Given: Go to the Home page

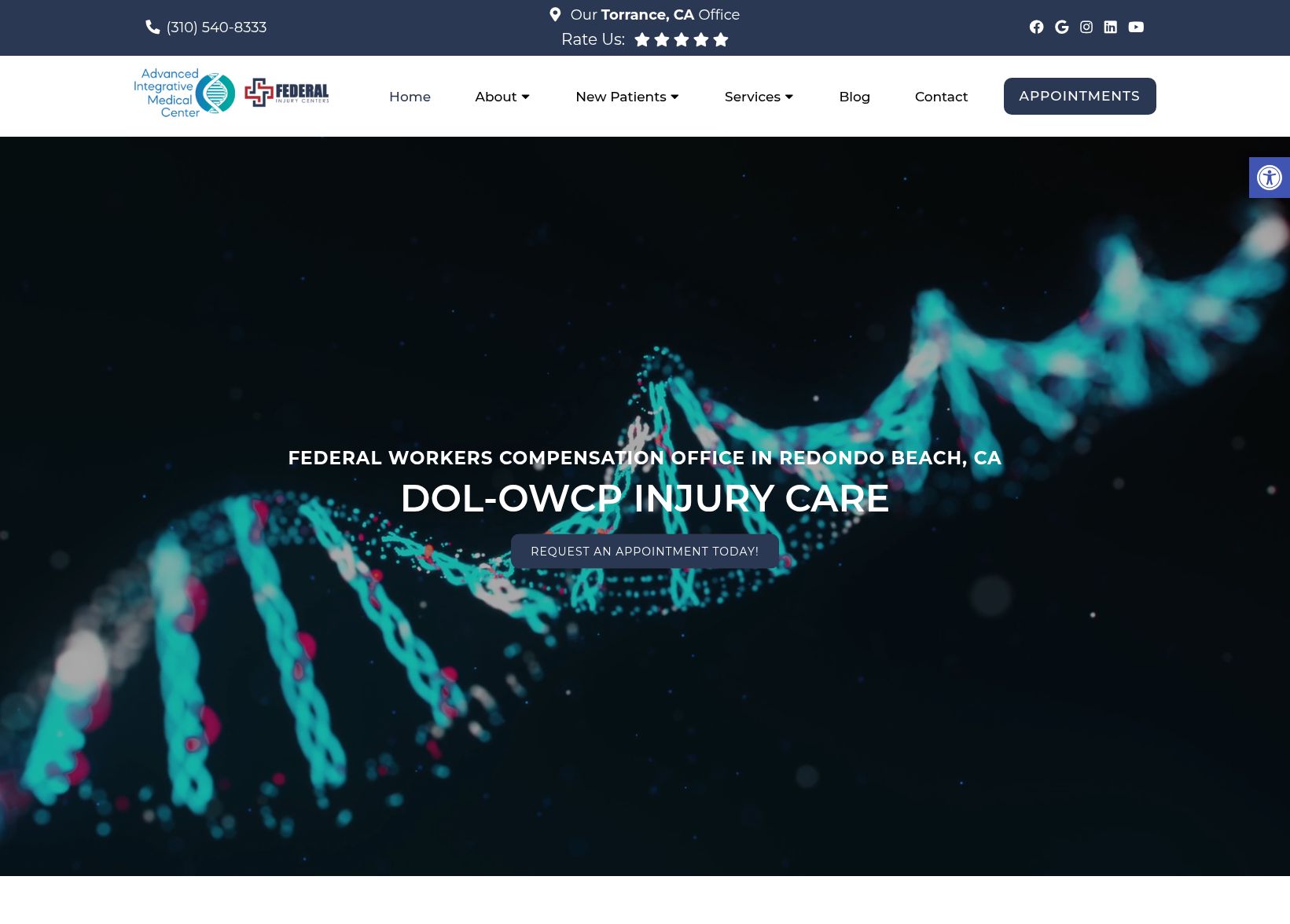Looking at the screenshot, I should coord(410,97).
